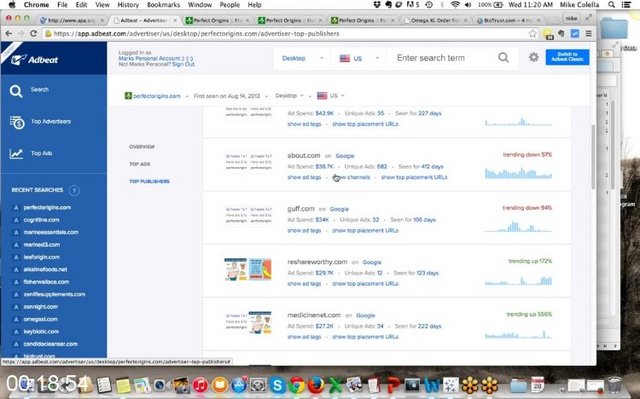Click the reshareworthy.com ad thumbnail
Screen dimensions: 640x399
point(248,269)
